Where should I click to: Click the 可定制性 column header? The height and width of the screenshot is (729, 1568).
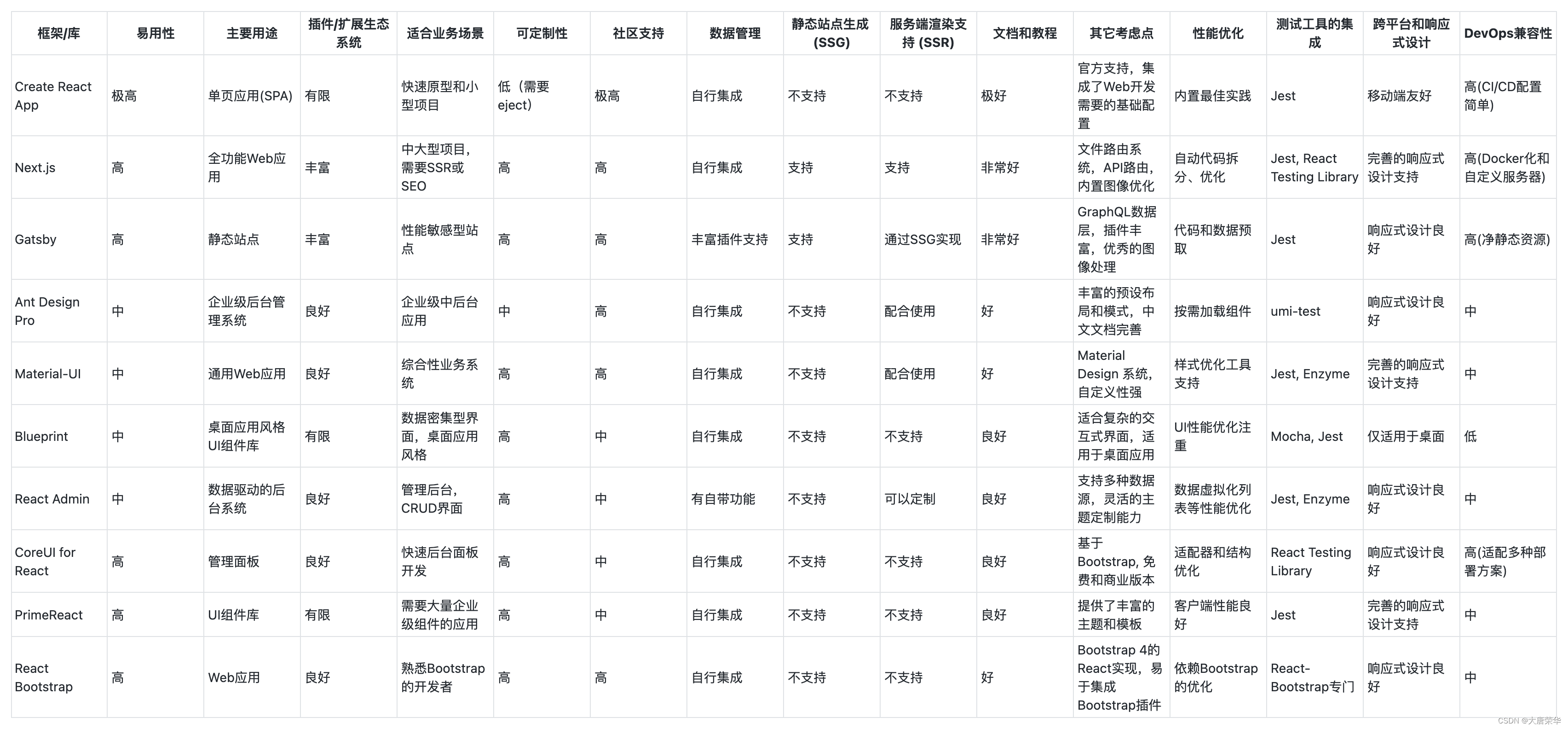tap(542, 34)
